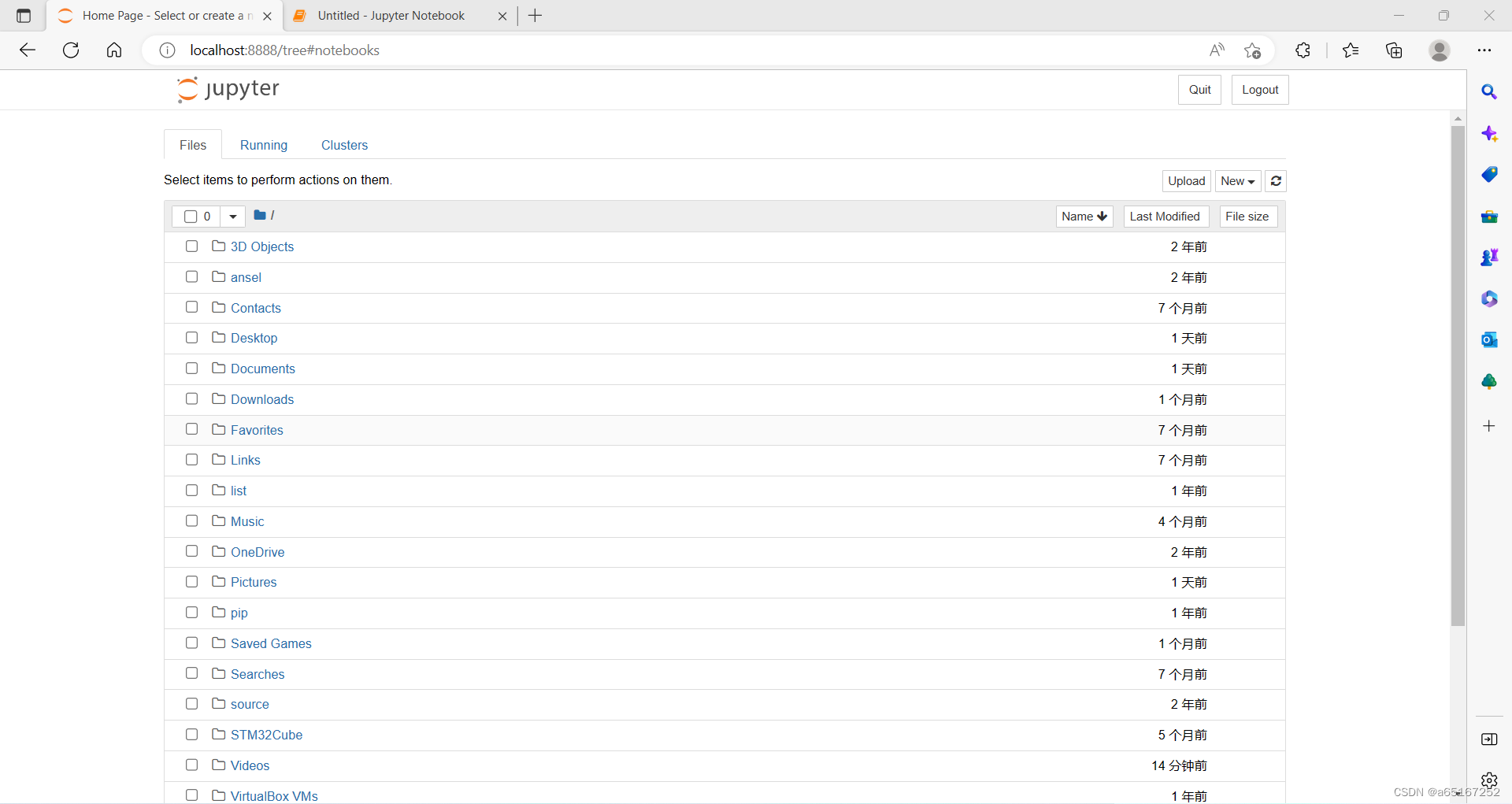Viewport: 1512px width, 804px height.
Task: Open the Edge sidebar search
Action: 1489,92
